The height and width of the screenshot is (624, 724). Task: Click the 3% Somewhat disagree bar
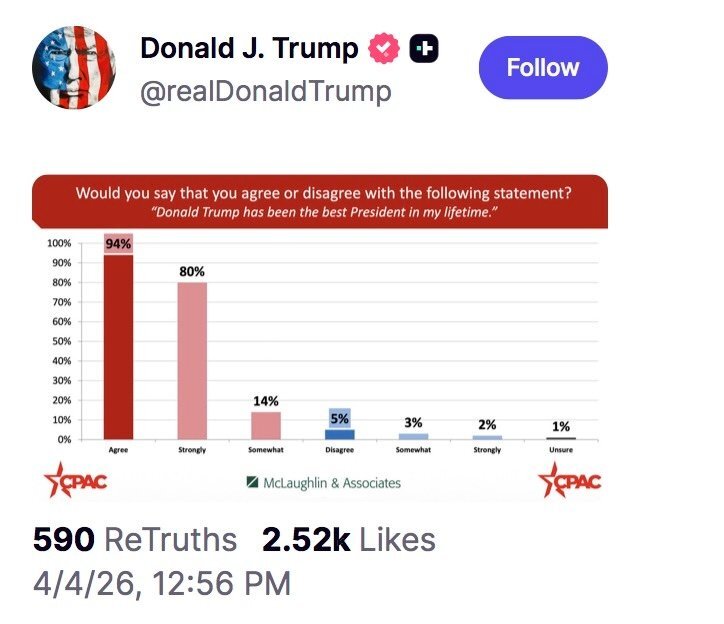(x=413, y=436)
